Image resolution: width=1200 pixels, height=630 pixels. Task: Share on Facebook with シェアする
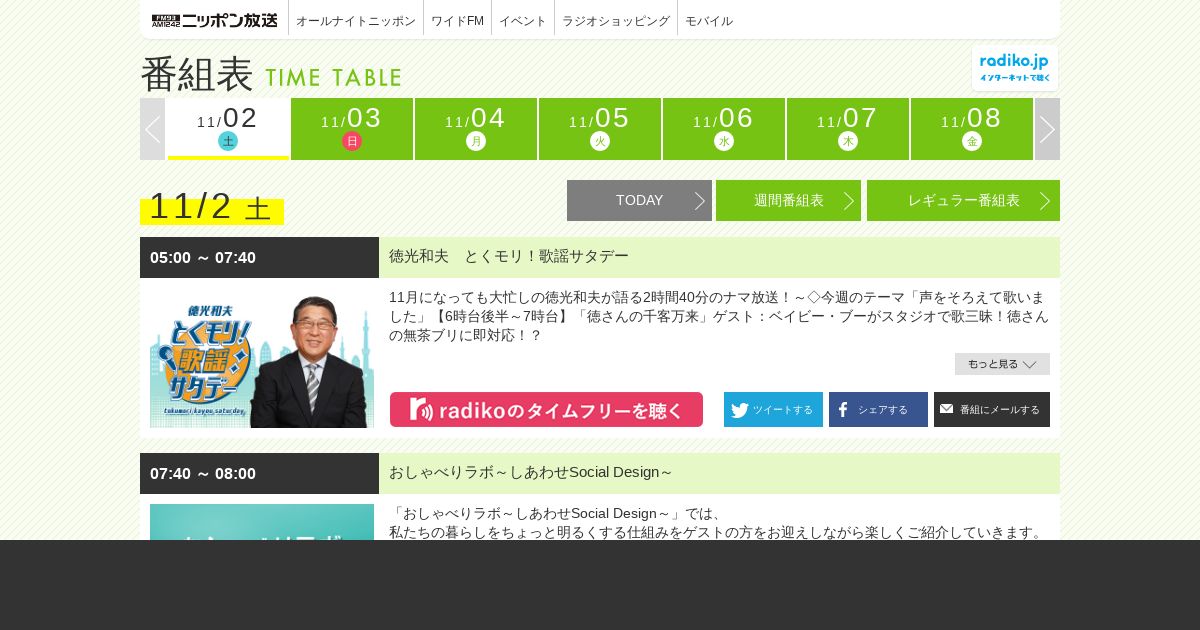point(878,410)
